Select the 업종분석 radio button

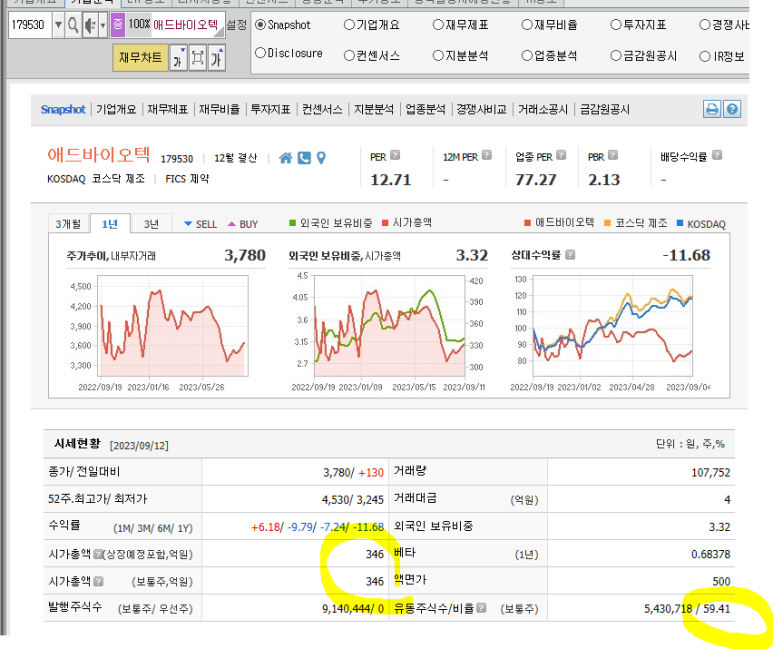[527, 56]
